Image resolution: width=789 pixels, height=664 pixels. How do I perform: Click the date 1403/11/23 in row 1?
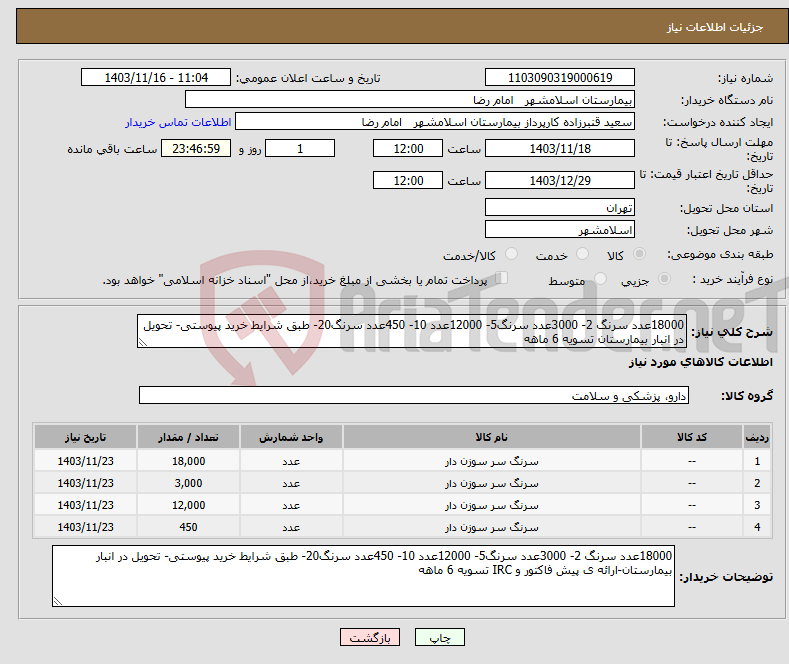86,461
